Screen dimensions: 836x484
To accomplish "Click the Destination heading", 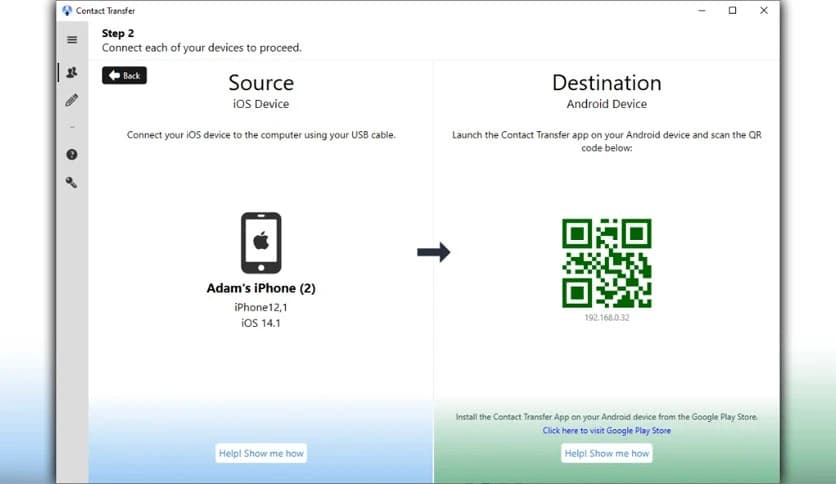I will [607, 83].
